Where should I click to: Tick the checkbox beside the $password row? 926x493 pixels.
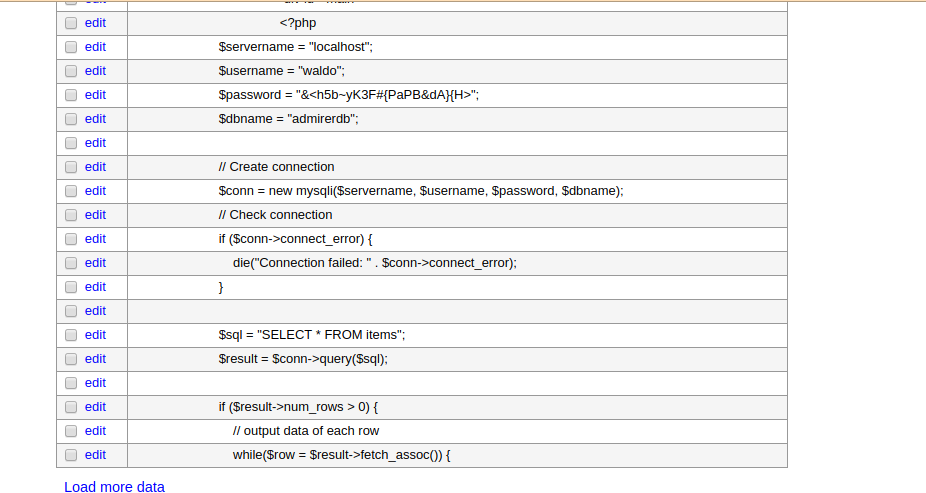[71, 95]
